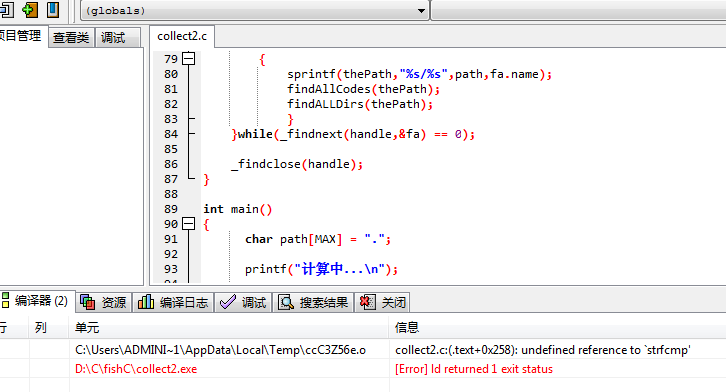This screenshot has height=392, width=726.
Task: Place cursor on _findclose(handle) line
Action: click(297, 164)
